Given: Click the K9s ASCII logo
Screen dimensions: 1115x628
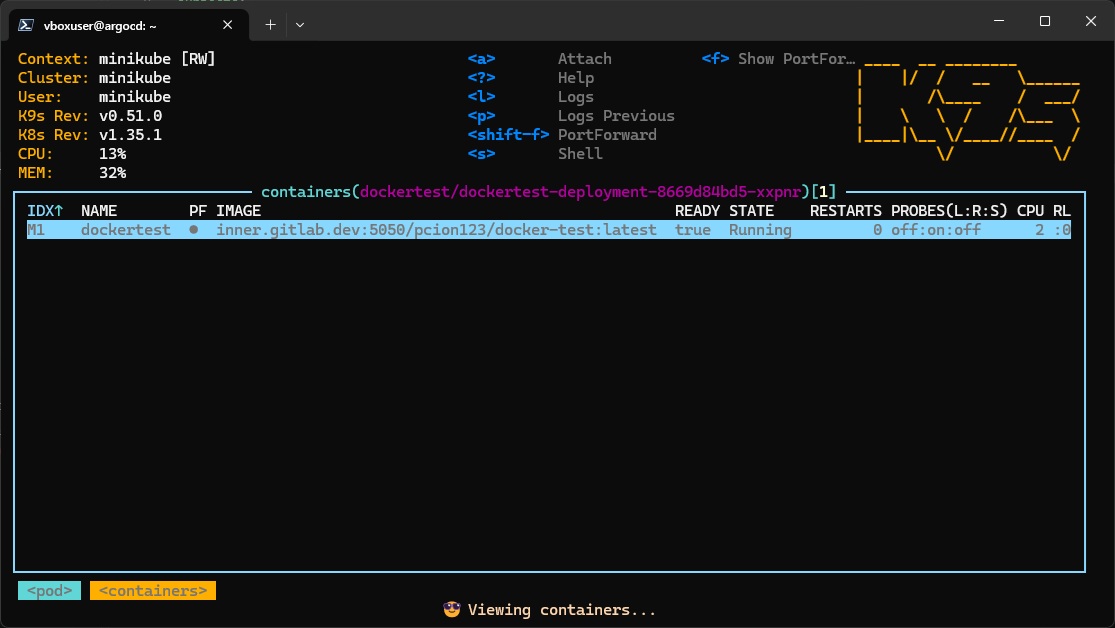Looking at the screenshot, I should point(970,110).
